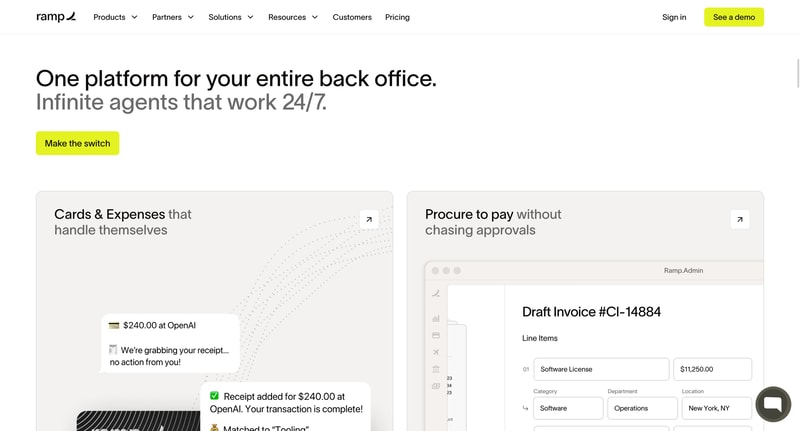Click the See a demo button
This screenshot has height=431, width=800.
(x=734, y=17)
